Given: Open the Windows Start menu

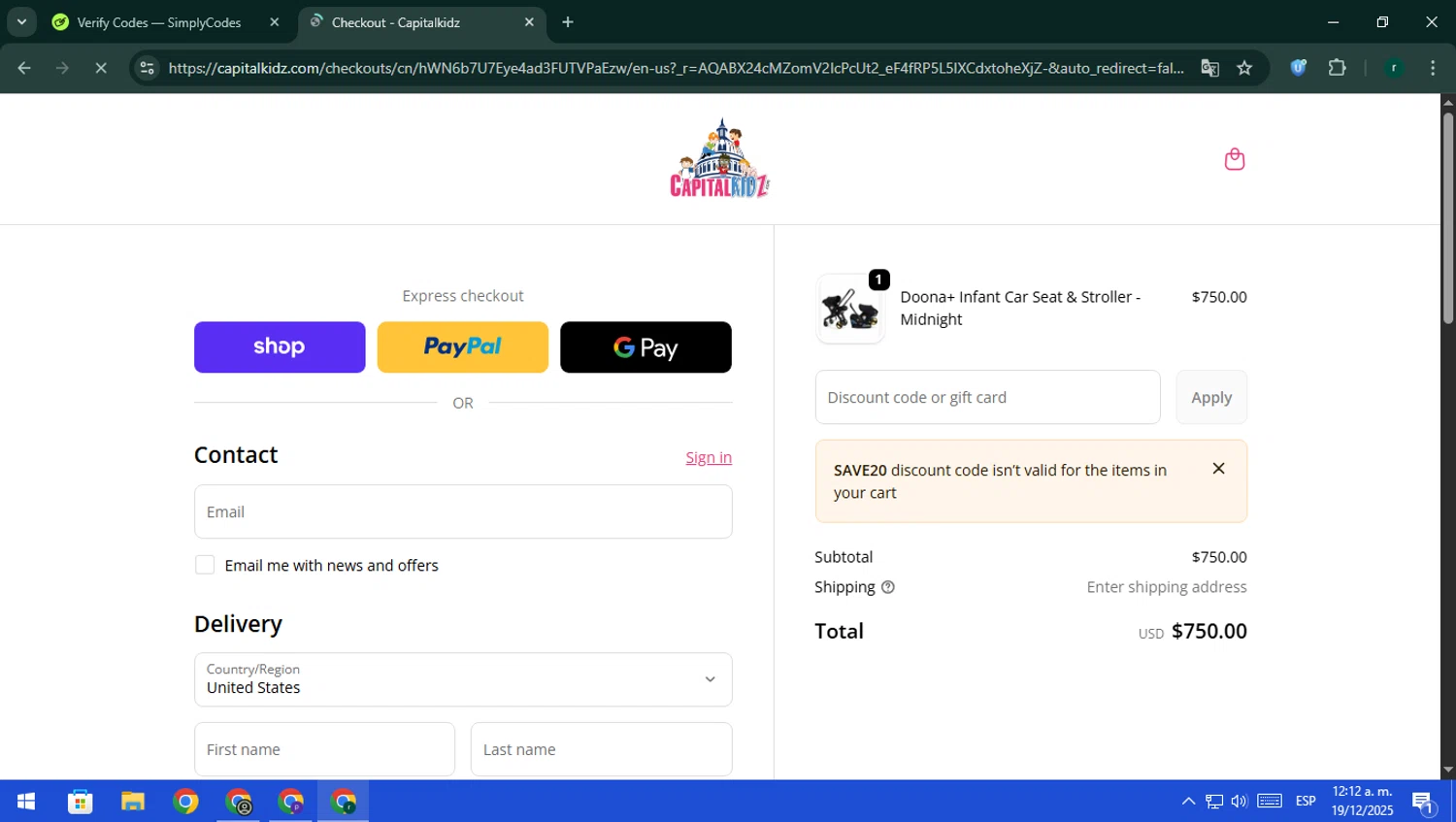Looking at the screenshot, I should pyautogui.click(x=26, y=802).
